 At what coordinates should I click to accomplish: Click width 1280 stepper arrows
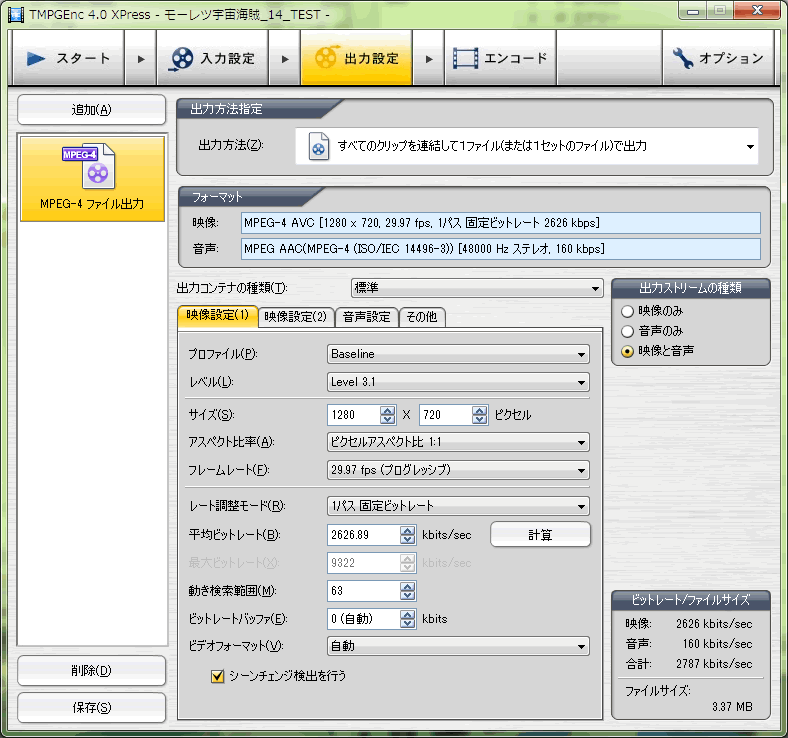click(387, 415)
